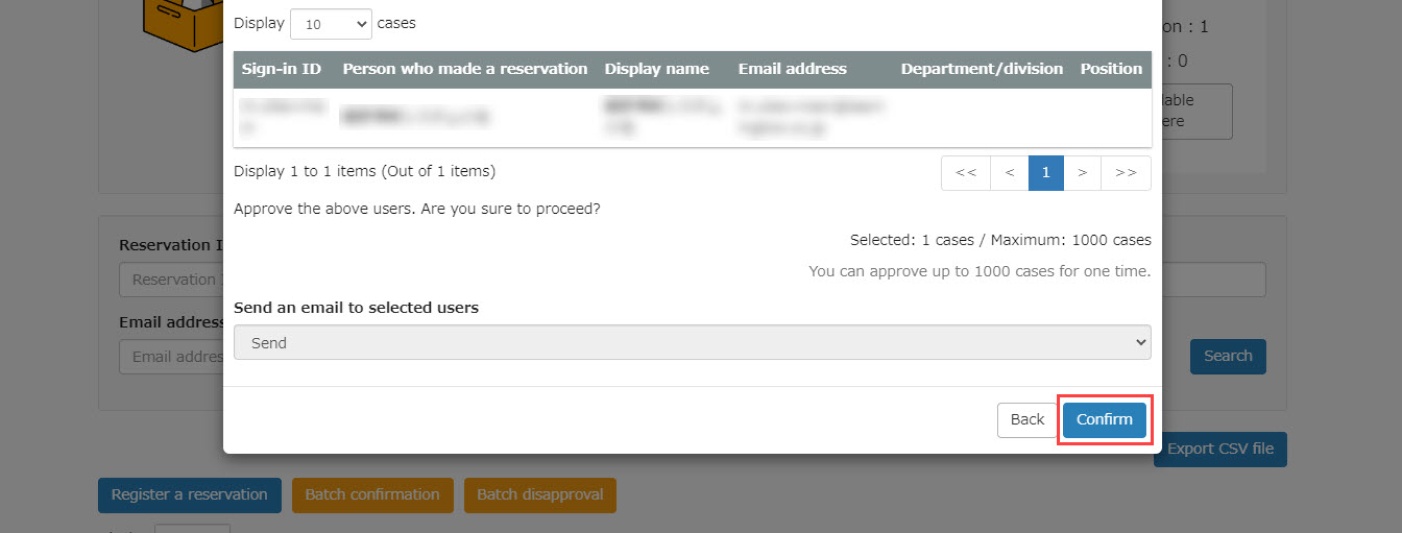Image resolution: width=1402 pixels, height=533 pixels.
Task: Jump to last page of results
Action: tap(1126, 173)
